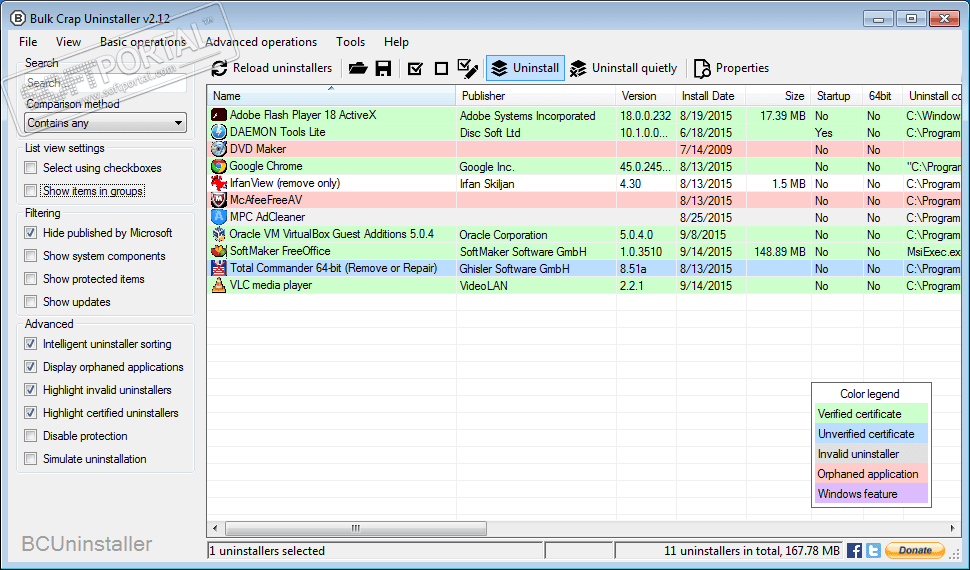Click the select all checkmark icon
Viewport: 970px width, 570px height.
pyautogui.click(x=416, y=69)
